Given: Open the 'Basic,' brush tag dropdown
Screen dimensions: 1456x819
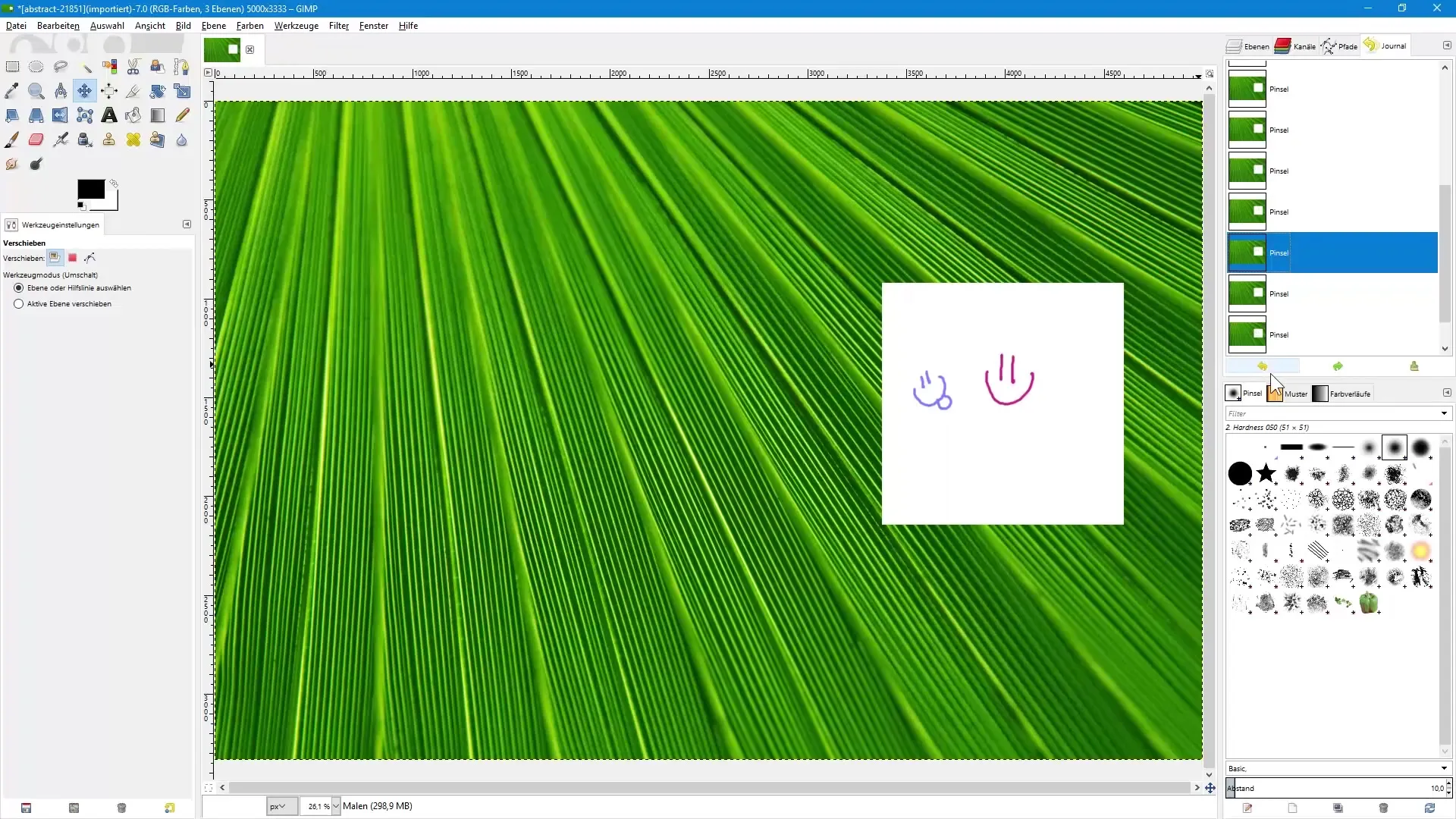Looking at the screenshot, I should tap(1338, 768).
